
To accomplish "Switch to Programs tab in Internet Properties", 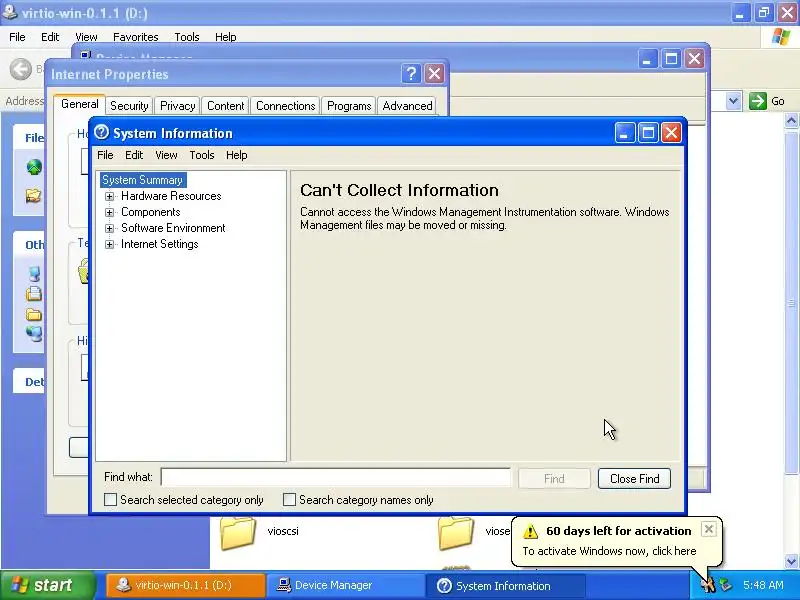I will [349, 106].
